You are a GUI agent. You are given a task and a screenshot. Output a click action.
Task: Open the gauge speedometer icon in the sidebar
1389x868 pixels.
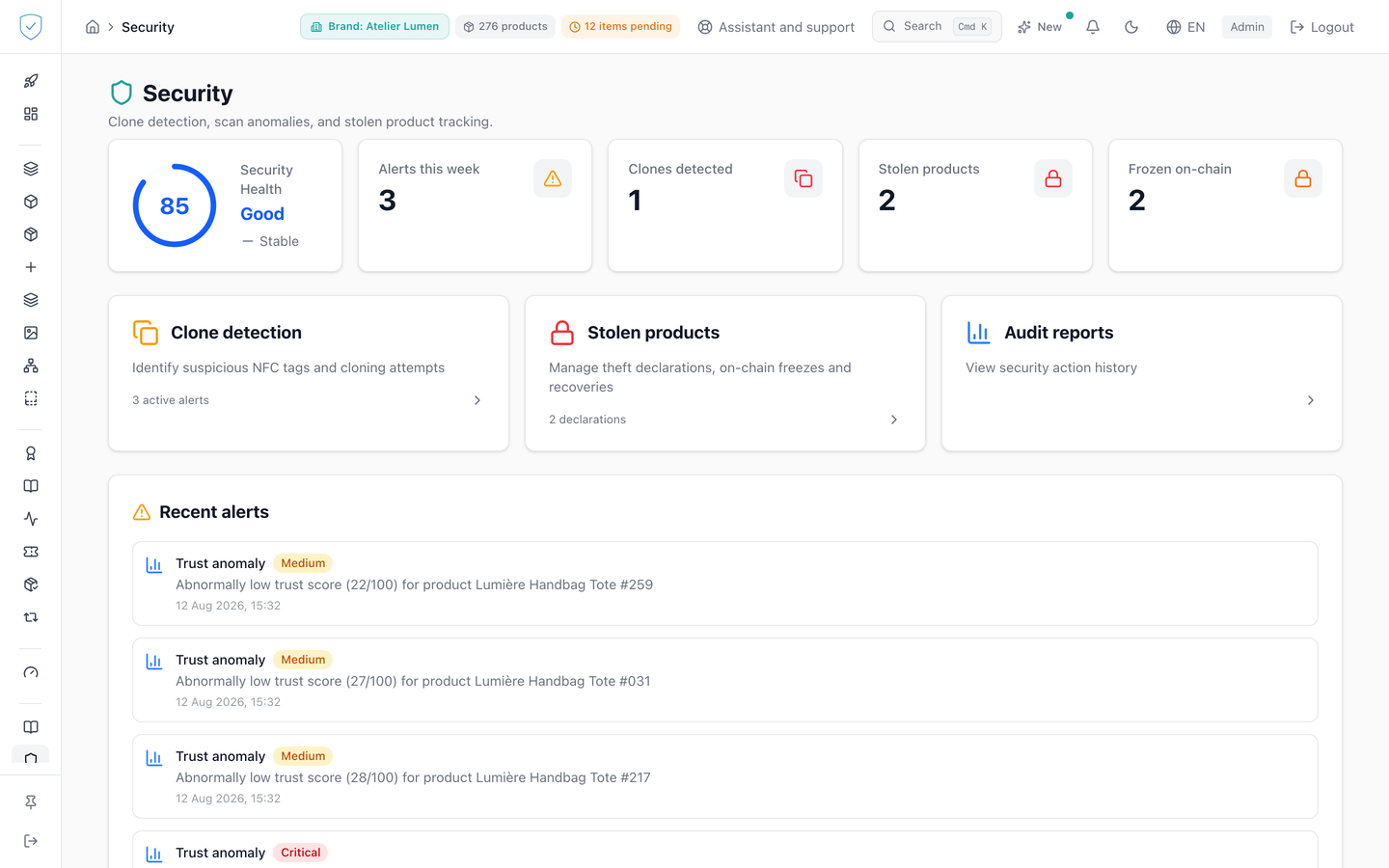tap(31, 672)
